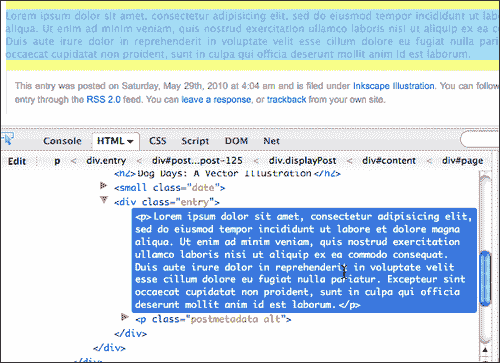This screenshot has height=363, width=500.
Task: Open the Console tab
Action: click(62, 141)
